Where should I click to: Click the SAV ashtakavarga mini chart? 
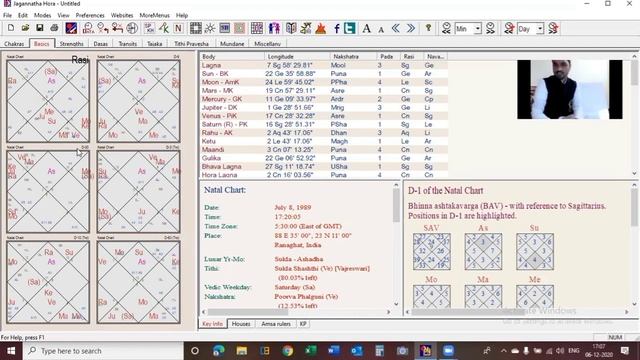click(431, 251)
